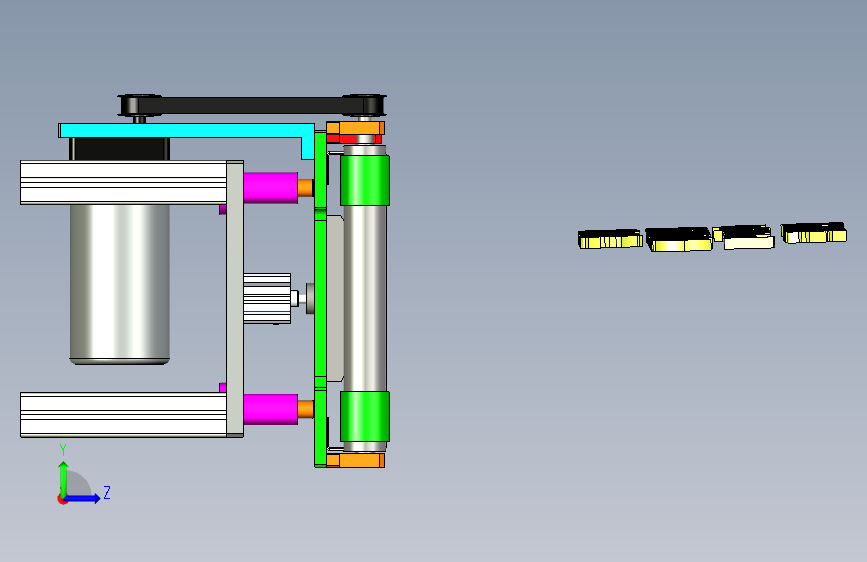The image size is (867, 562).
Task: Click the red X axis dot on triad
Action: click(62, 500)
